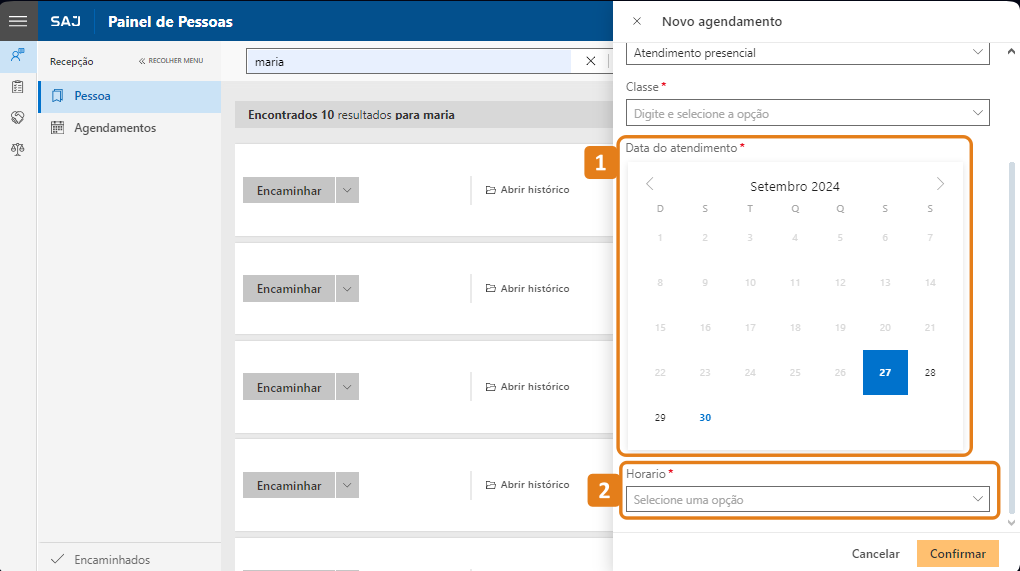Click the first Encaminhar button
1020x571 pixels.
pyautogui.click(x=289, y=191)
